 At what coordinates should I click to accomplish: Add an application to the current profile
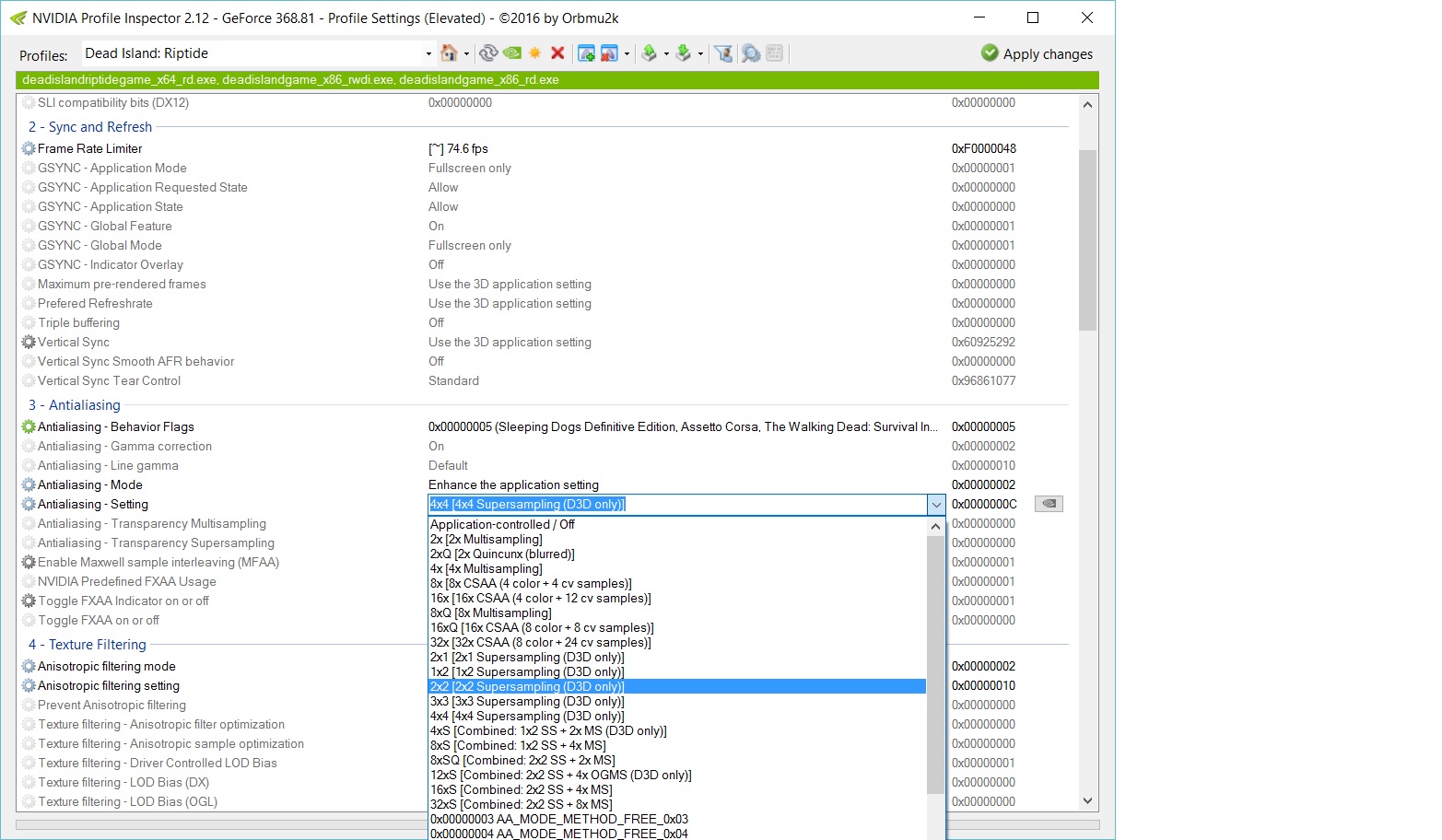coord(586,53)
